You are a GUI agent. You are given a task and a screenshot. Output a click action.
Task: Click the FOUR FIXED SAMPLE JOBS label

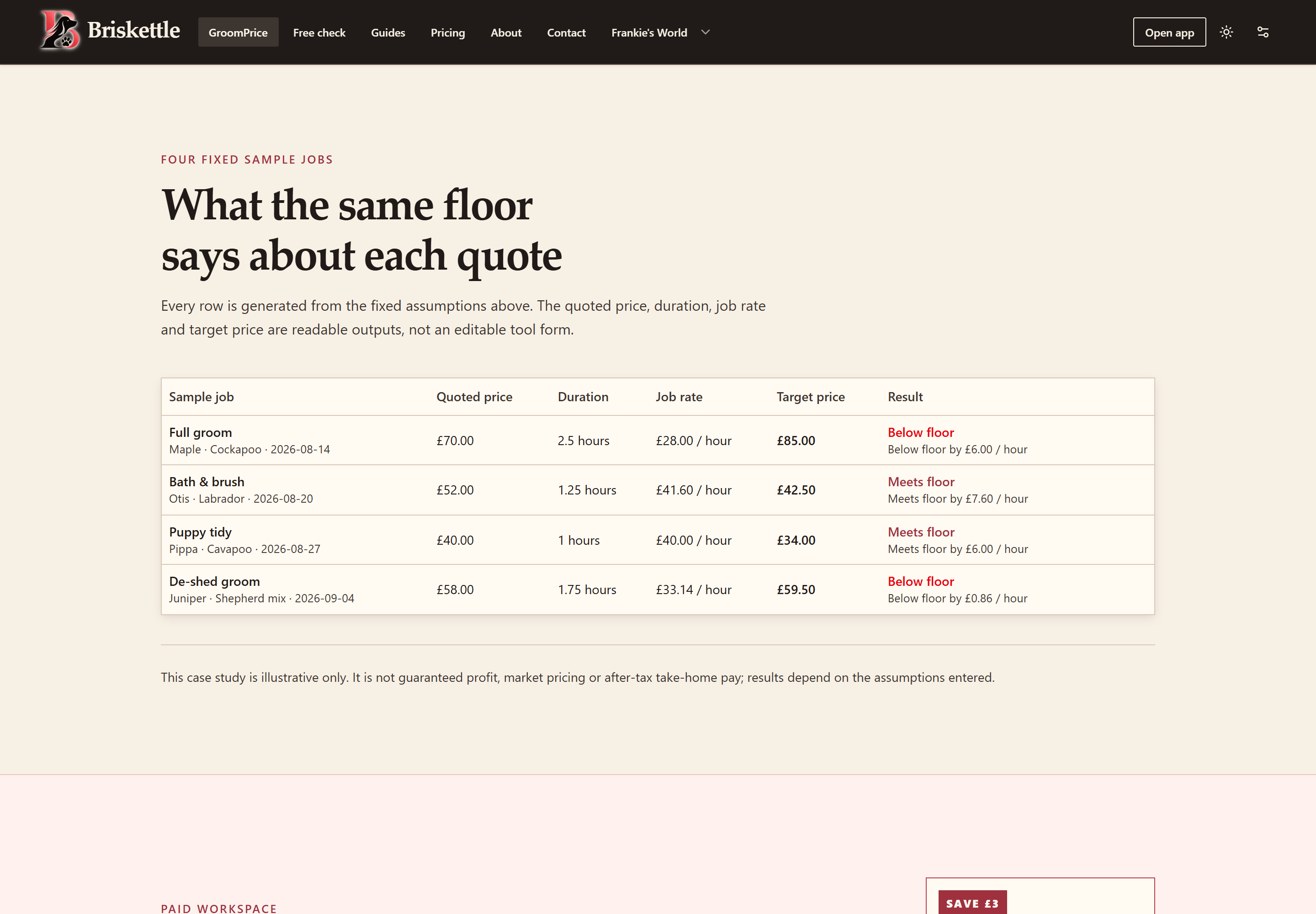[247, 160]
